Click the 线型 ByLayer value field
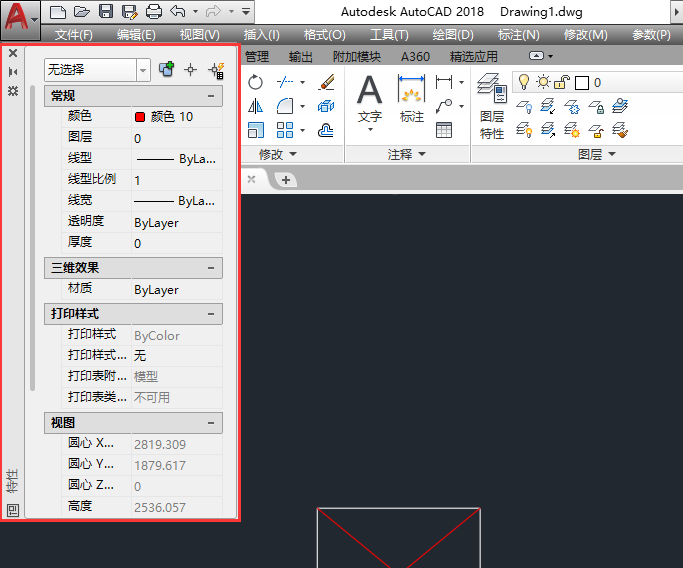The width and height of the screenshot is (683, 568). coord(177,159)
